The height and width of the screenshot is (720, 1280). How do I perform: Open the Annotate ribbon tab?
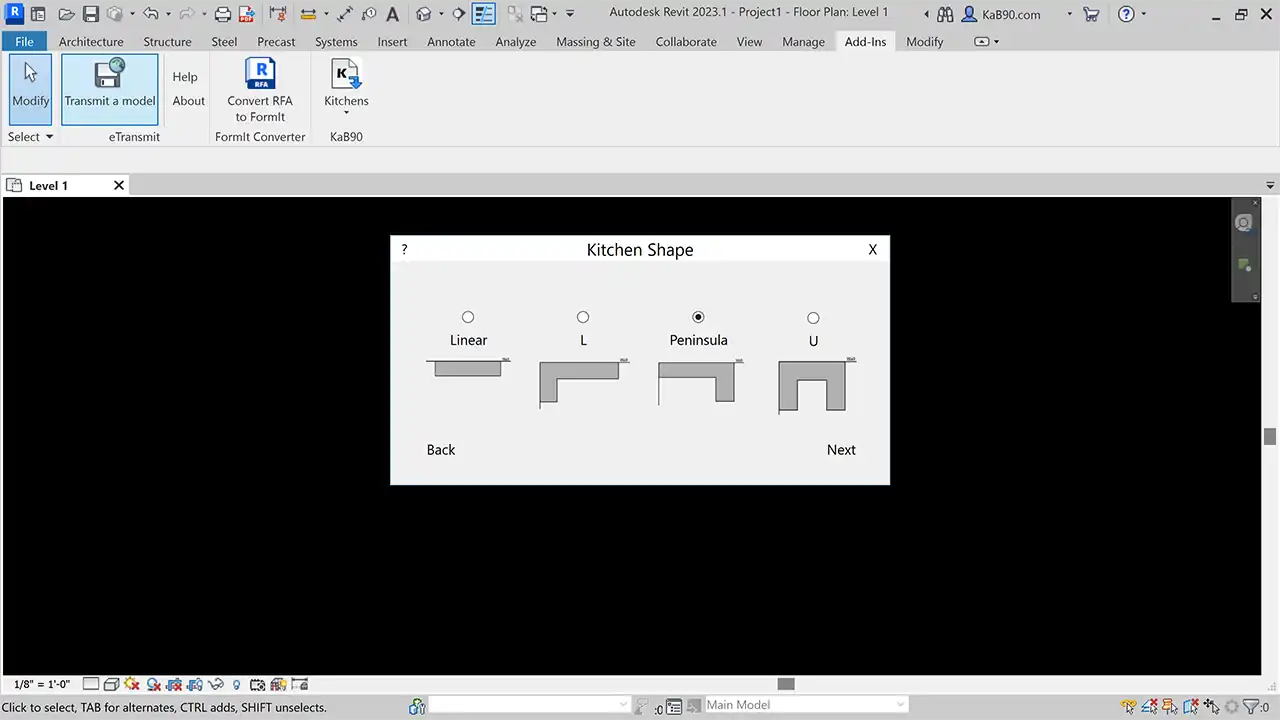tap(451, 42)
